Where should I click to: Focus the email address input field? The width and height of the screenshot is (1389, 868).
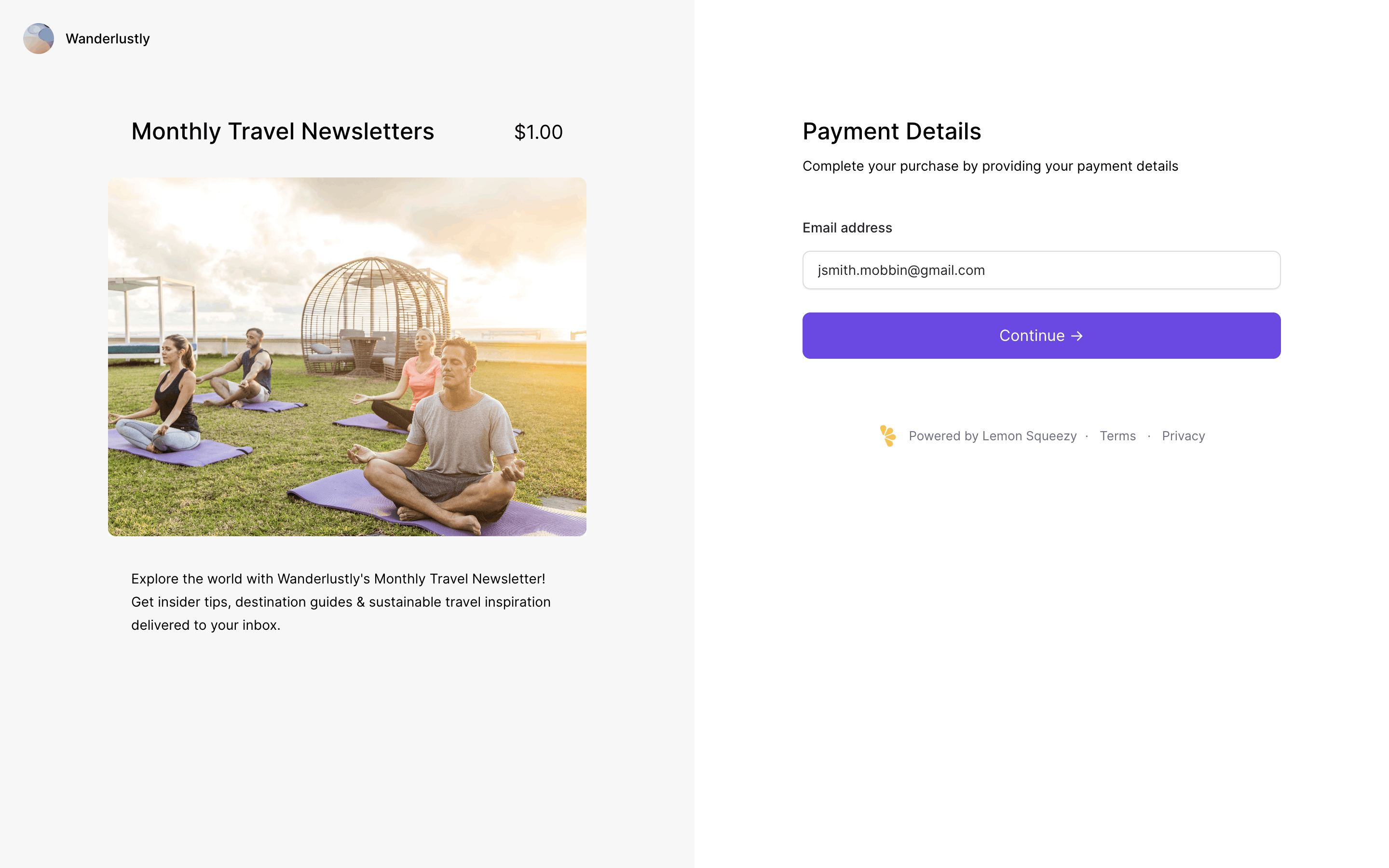pyautogui.click(x=1041, y=270)
